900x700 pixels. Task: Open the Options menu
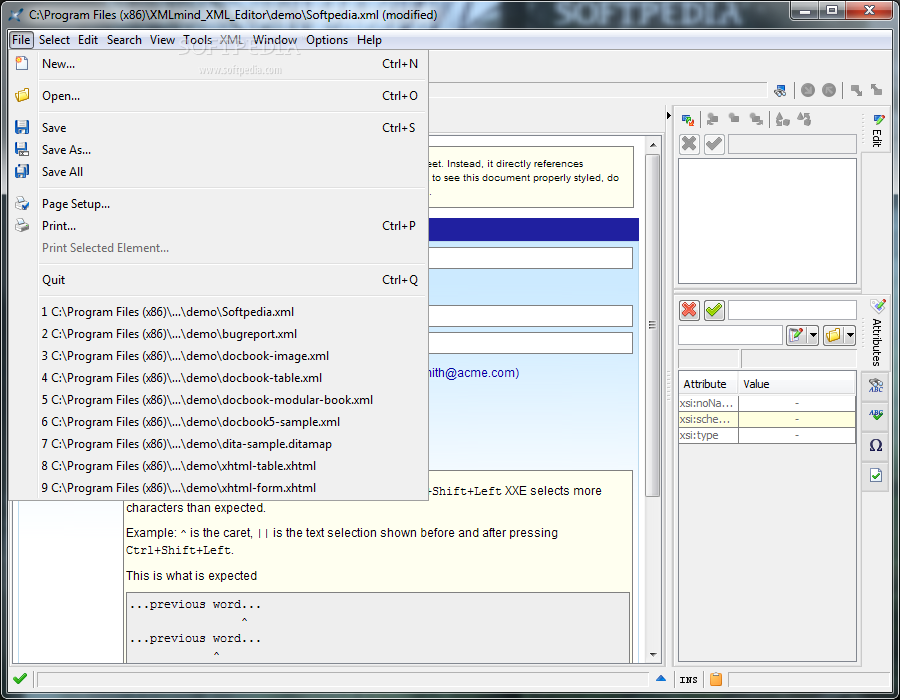pos(327,40)
